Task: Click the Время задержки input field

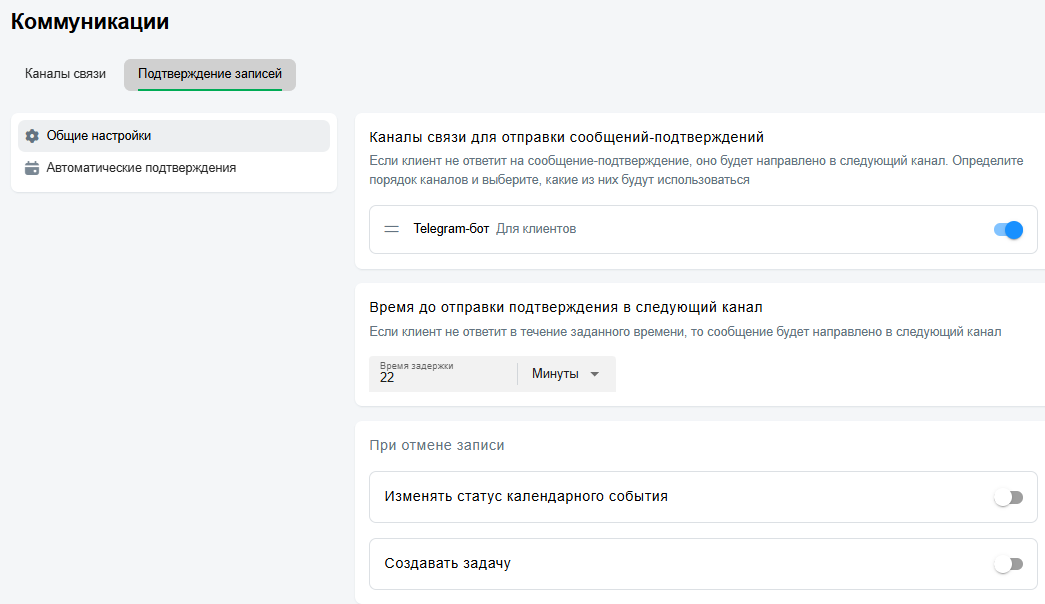Action: tap(443, 373)
